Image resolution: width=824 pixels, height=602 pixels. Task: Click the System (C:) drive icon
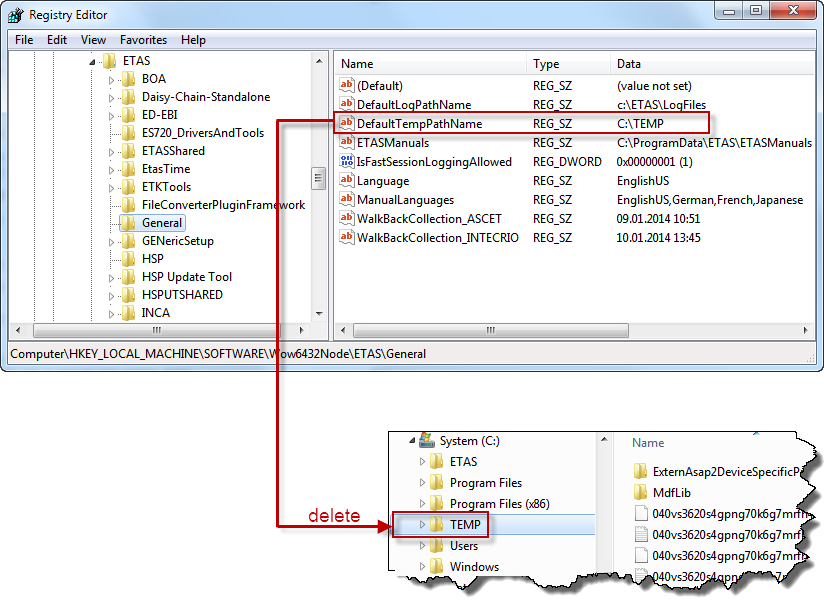(427, 441)
